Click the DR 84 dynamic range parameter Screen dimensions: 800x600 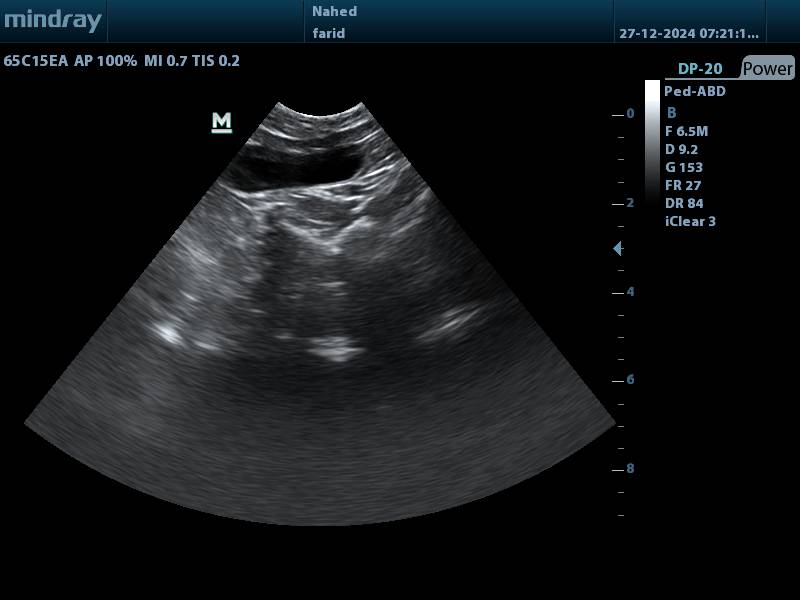point(684,203)
